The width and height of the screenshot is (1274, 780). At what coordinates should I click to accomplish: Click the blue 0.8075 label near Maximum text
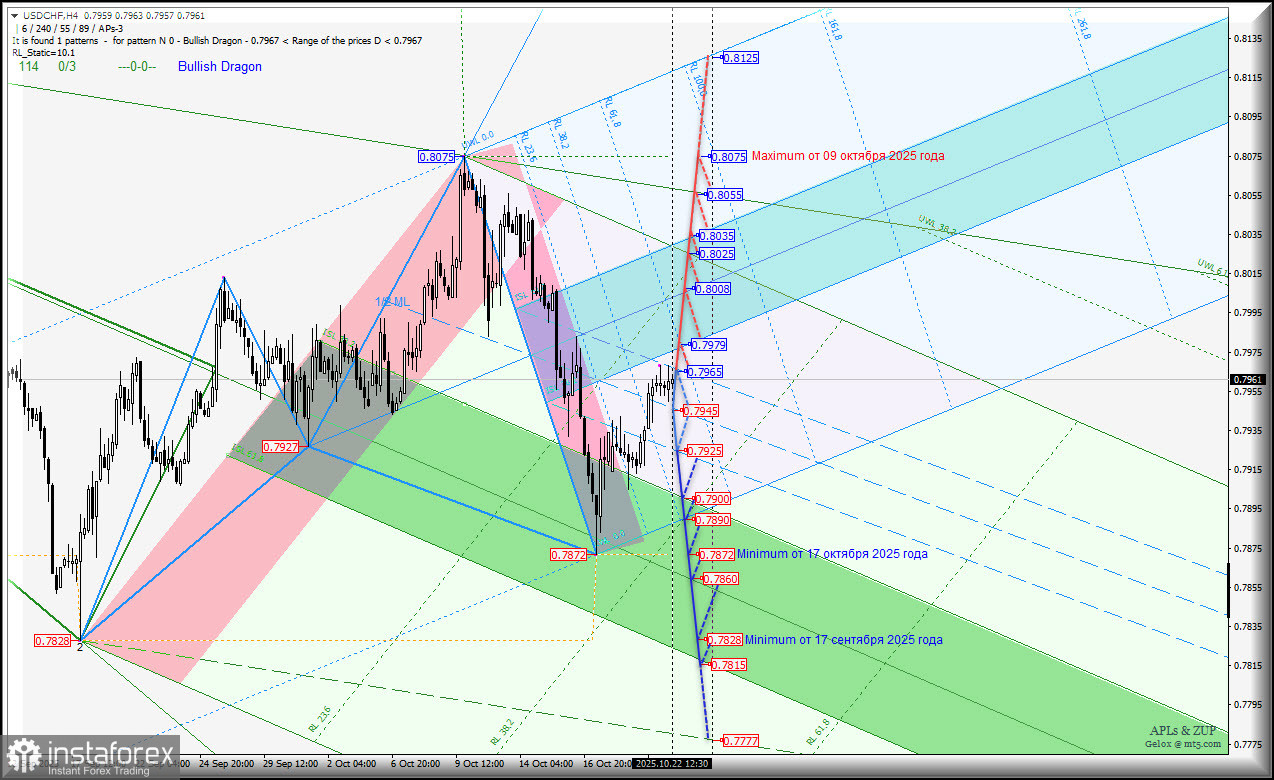pos(728,157)
